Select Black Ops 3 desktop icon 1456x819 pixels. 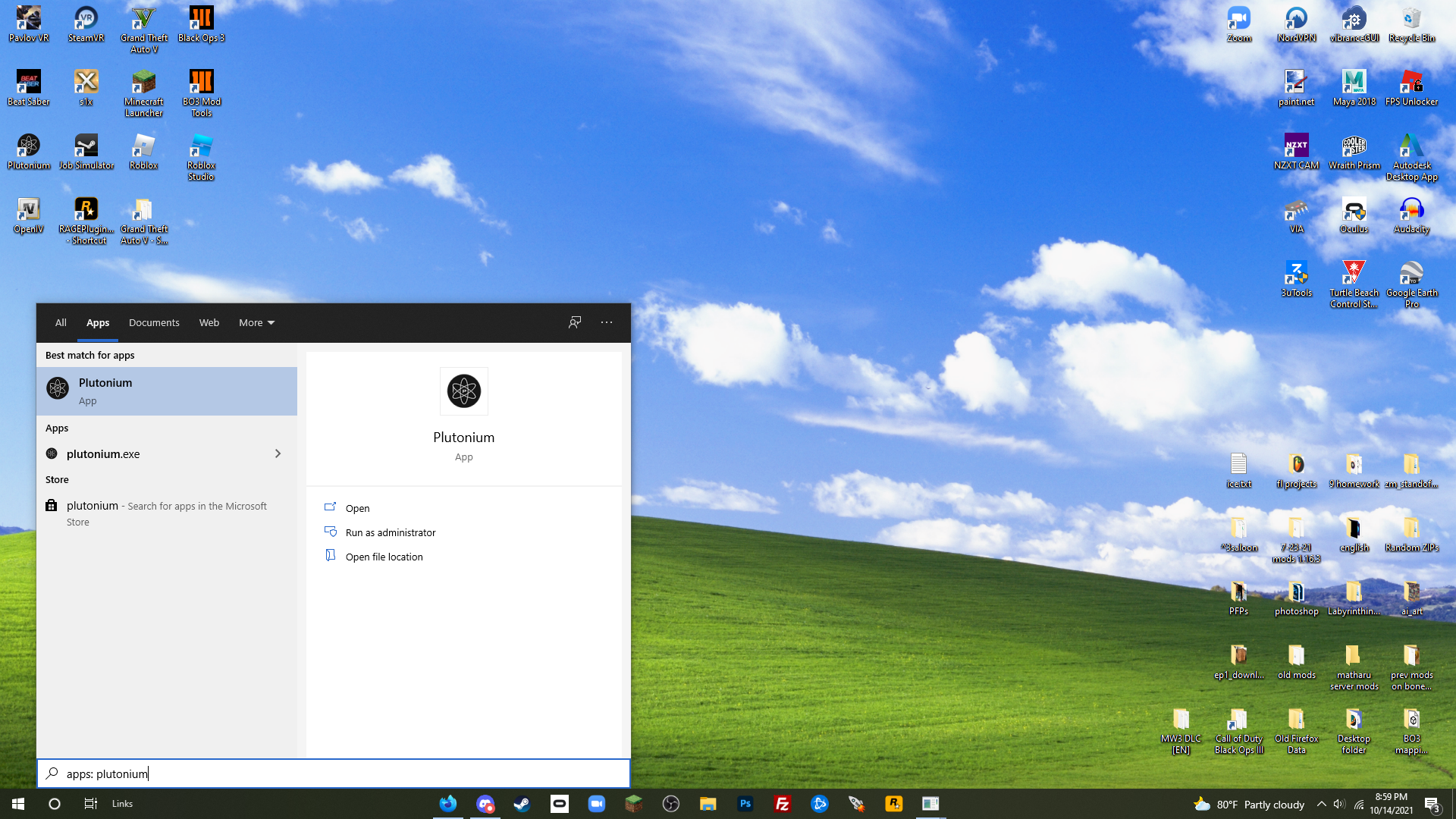[x=201, y=24]
